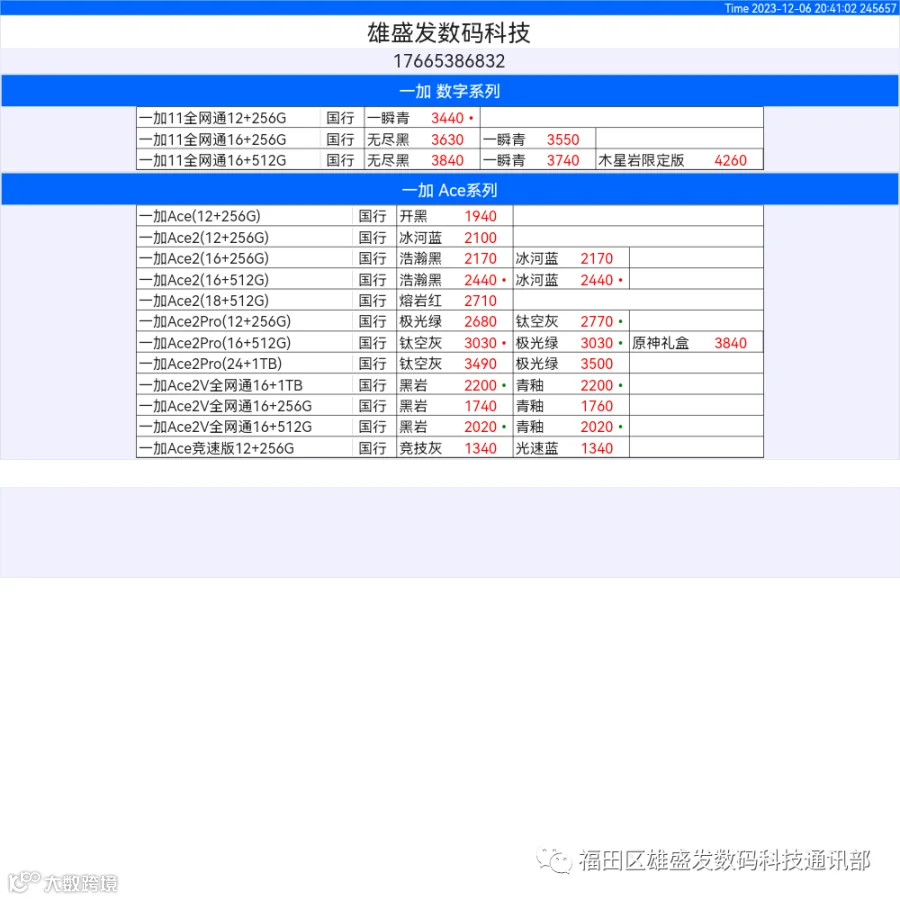
Task: Click the 钛空灰 price 3030
Action: pyautogui.click(x=480, y=343)
